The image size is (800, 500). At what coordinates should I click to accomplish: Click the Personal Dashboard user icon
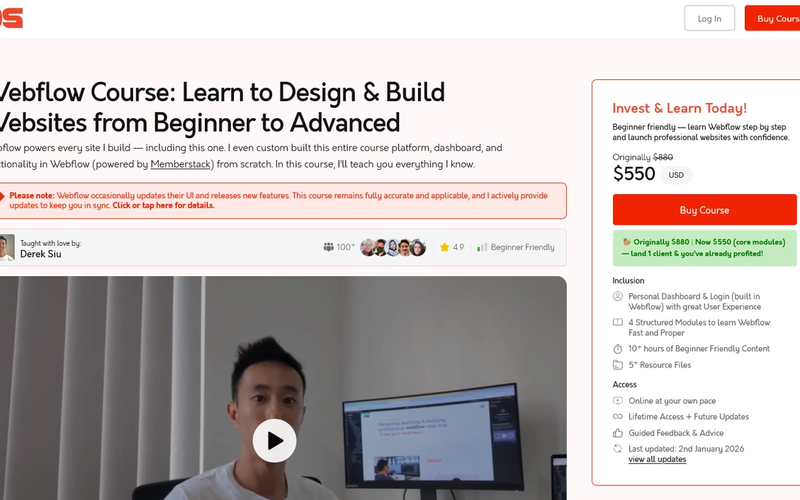coord(617,296)
